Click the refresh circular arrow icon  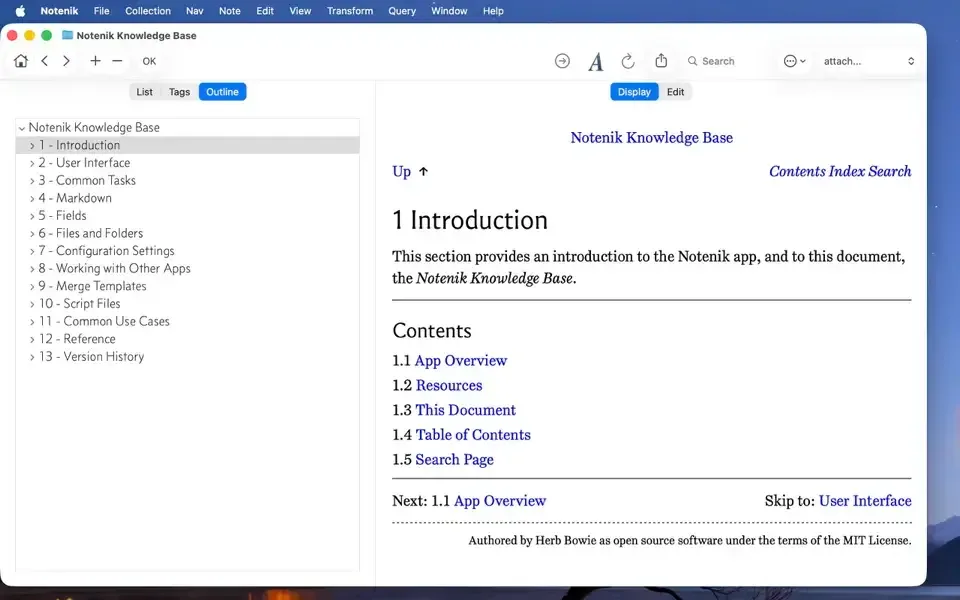tap(628, 61)
